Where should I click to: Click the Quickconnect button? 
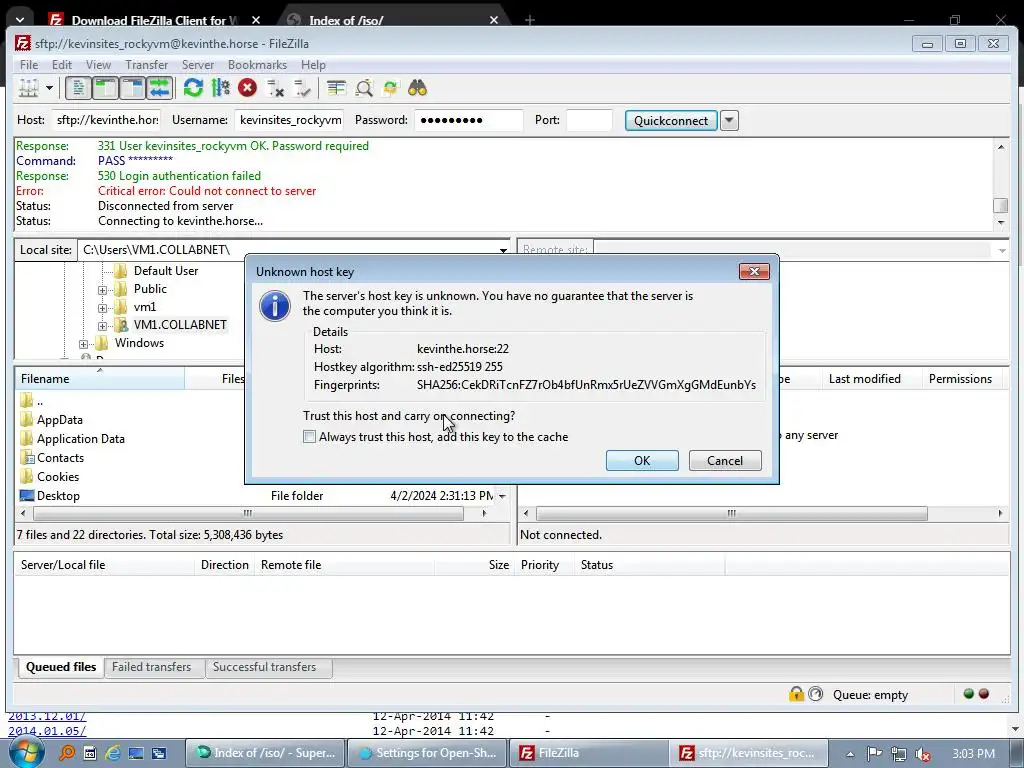click(671, 120)
